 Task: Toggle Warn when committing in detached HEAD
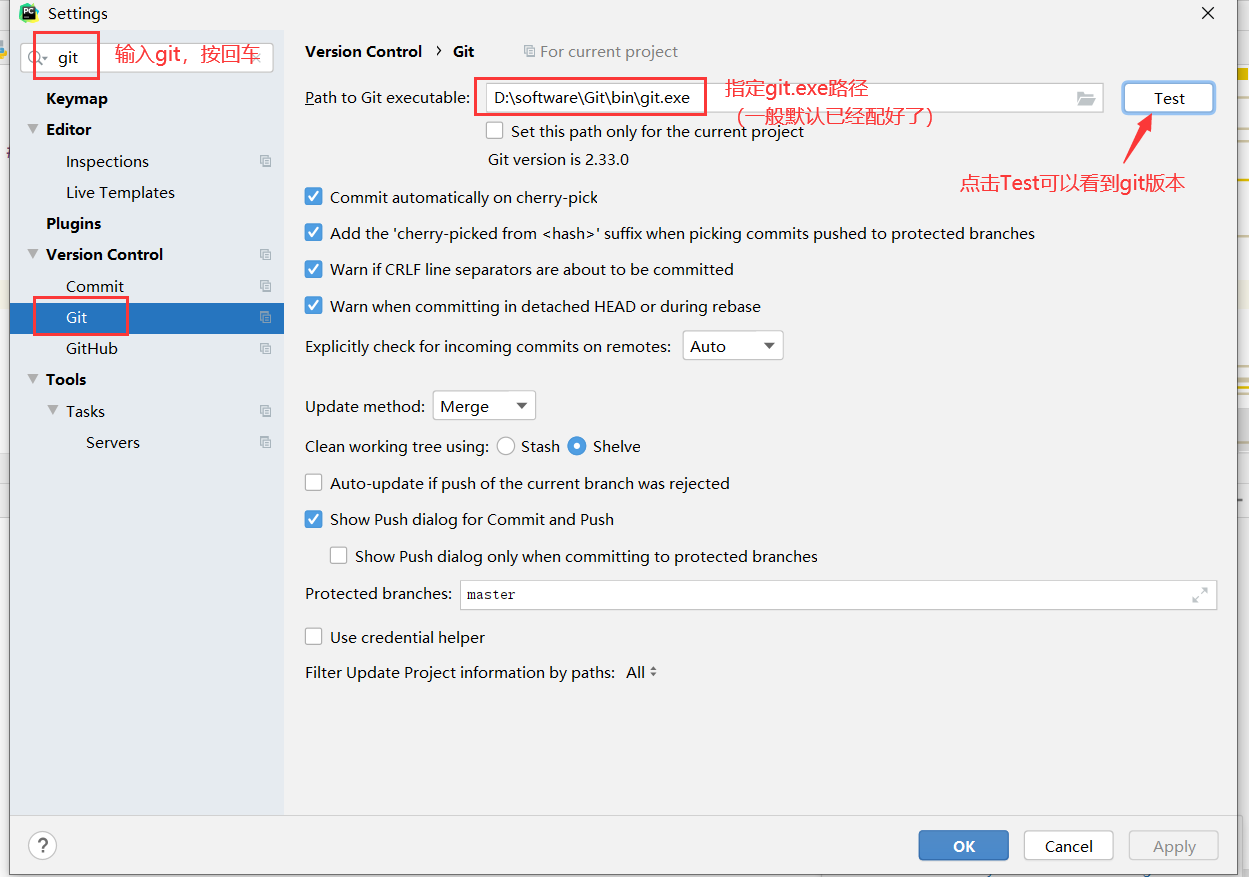[x=314, y=306]
